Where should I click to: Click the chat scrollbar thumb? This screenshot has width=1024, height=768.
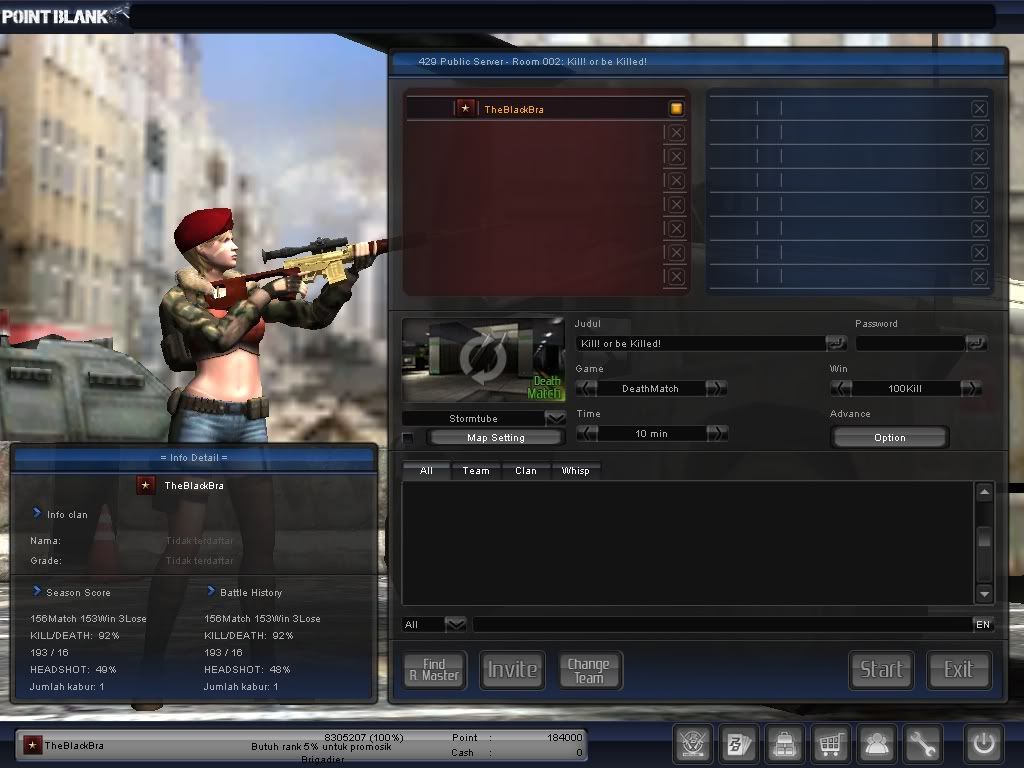[x=984, y=539]
